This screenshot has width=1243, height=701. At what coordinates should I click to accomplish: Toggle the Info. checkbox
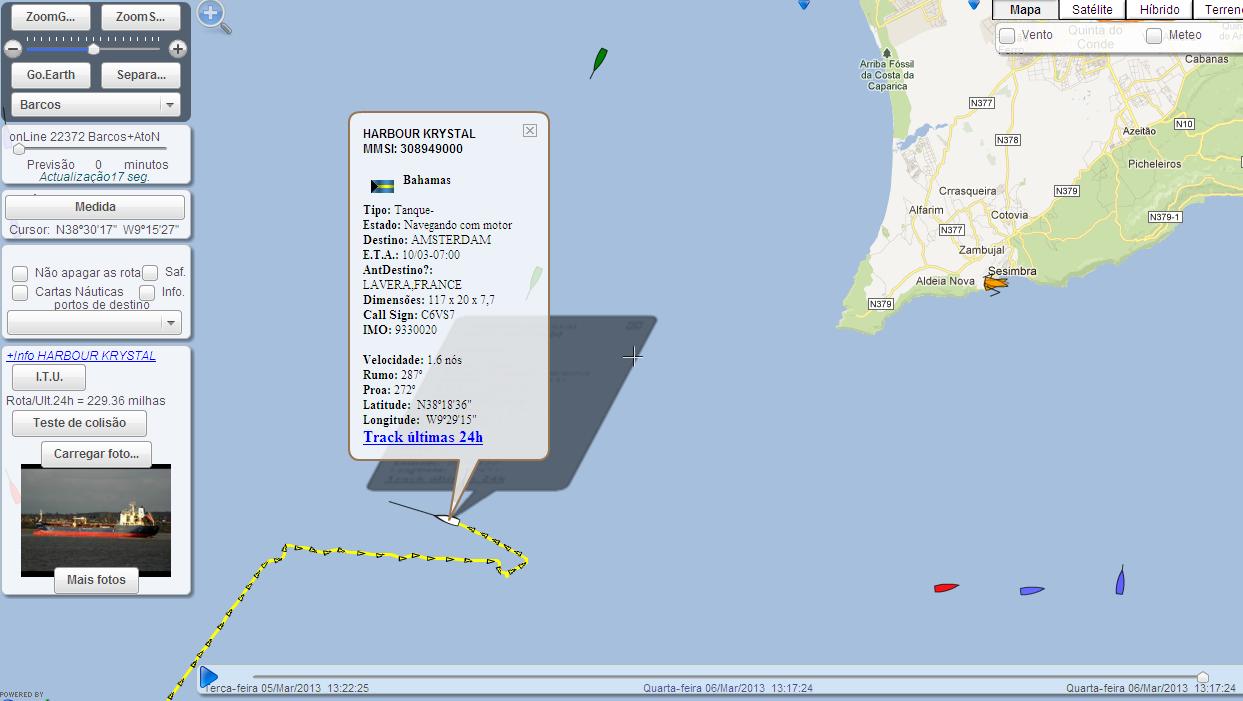pyautogui.click(x=147, y=292)
